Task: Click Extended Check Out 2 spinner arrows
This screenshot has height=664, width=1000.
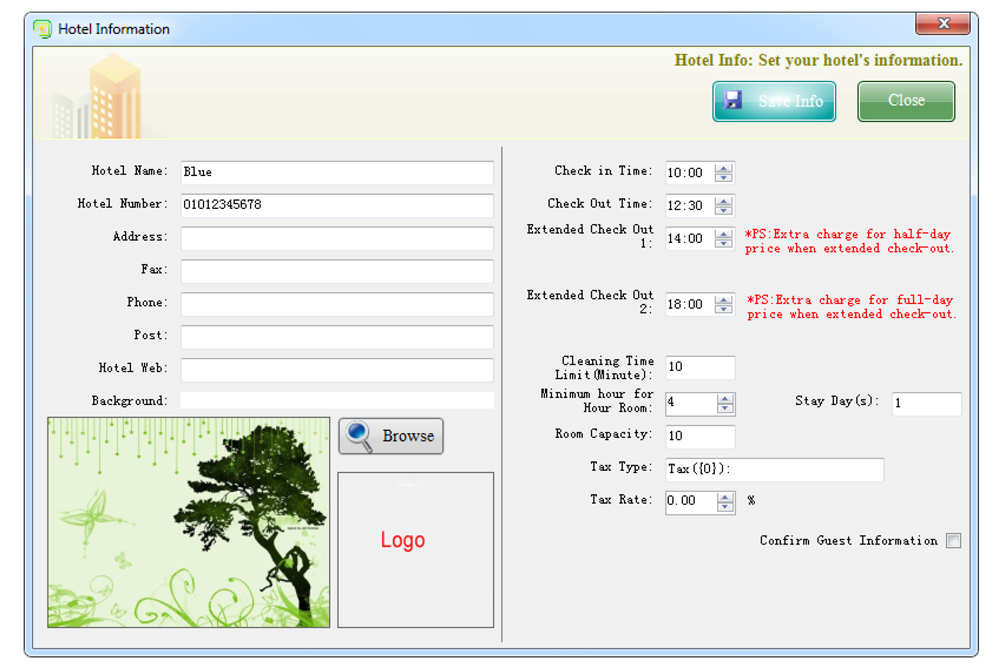Action: [x=725, y=305]
